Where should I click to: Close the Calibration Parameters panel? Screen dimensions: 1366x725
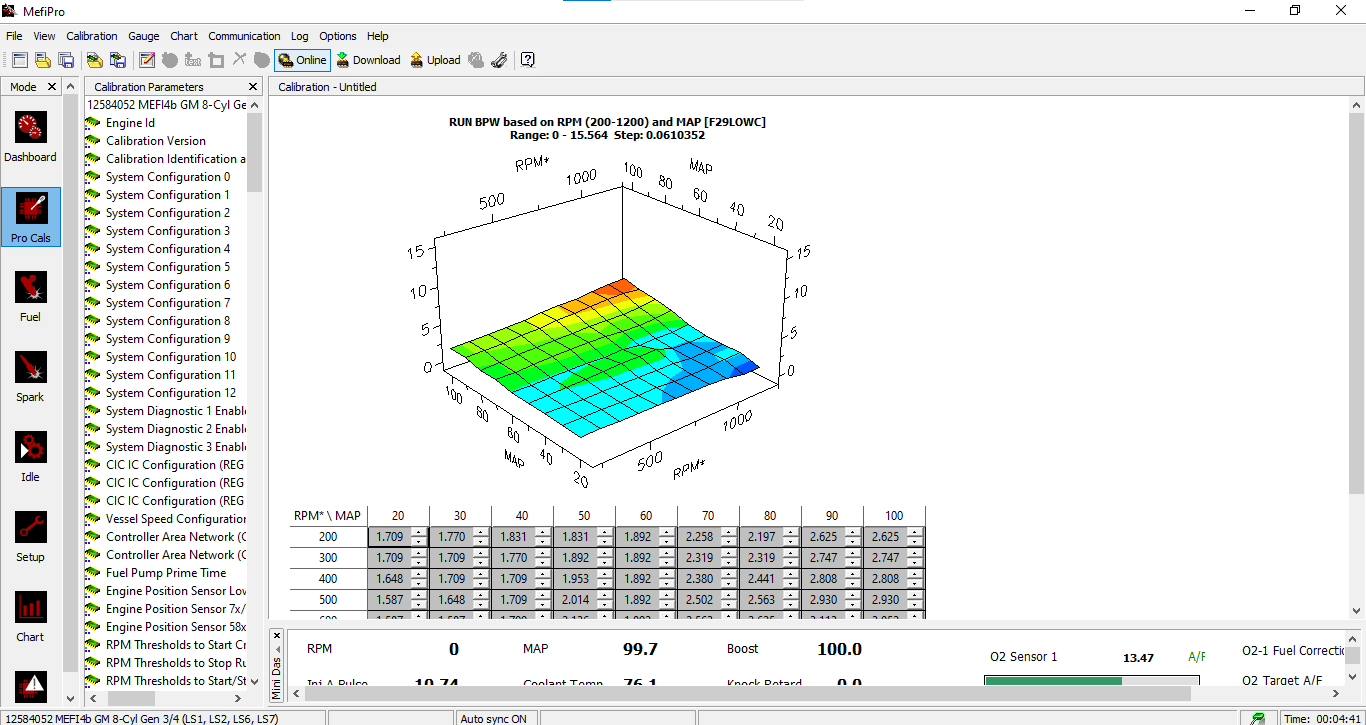[x=253, y=87]
